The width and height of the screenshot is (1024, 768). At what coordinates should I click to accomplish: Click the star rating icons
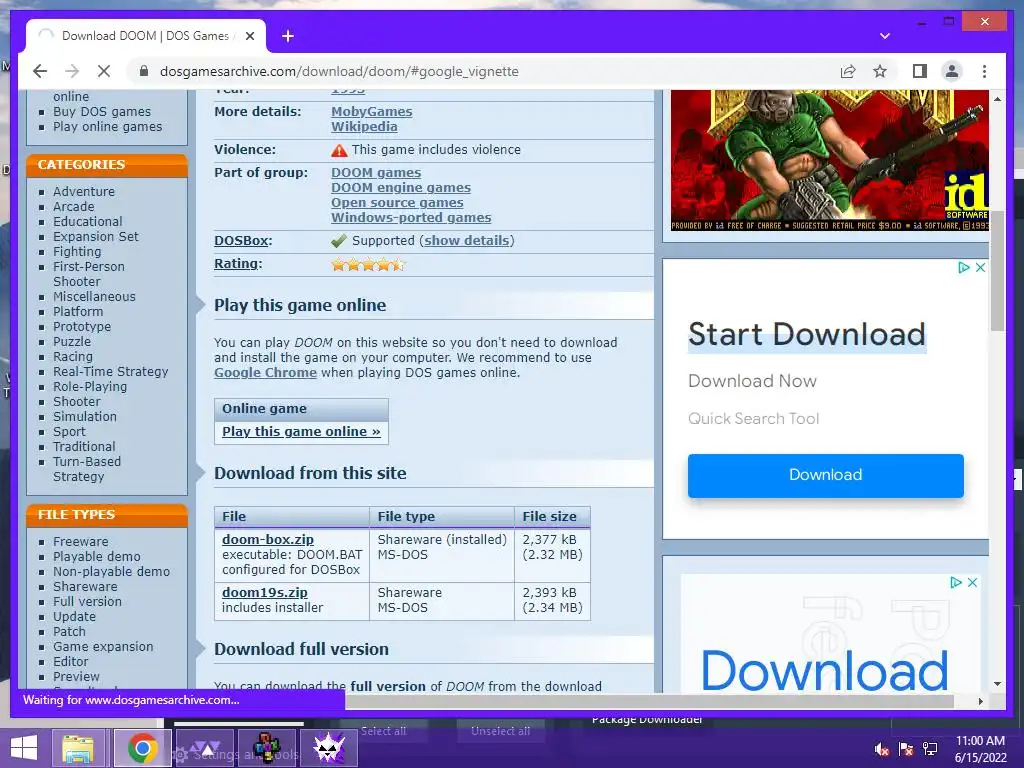(368, 264)
